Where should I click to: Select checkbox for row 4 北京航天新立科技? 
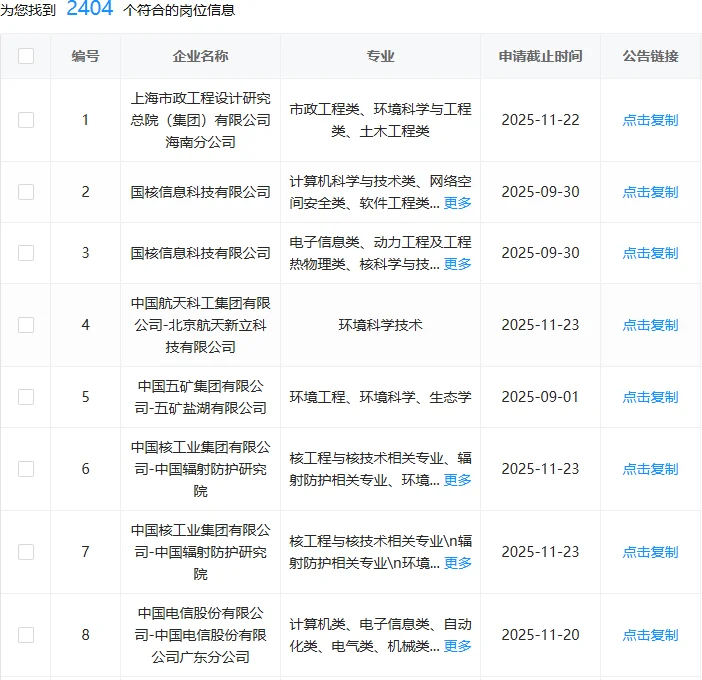coord(26,325)
